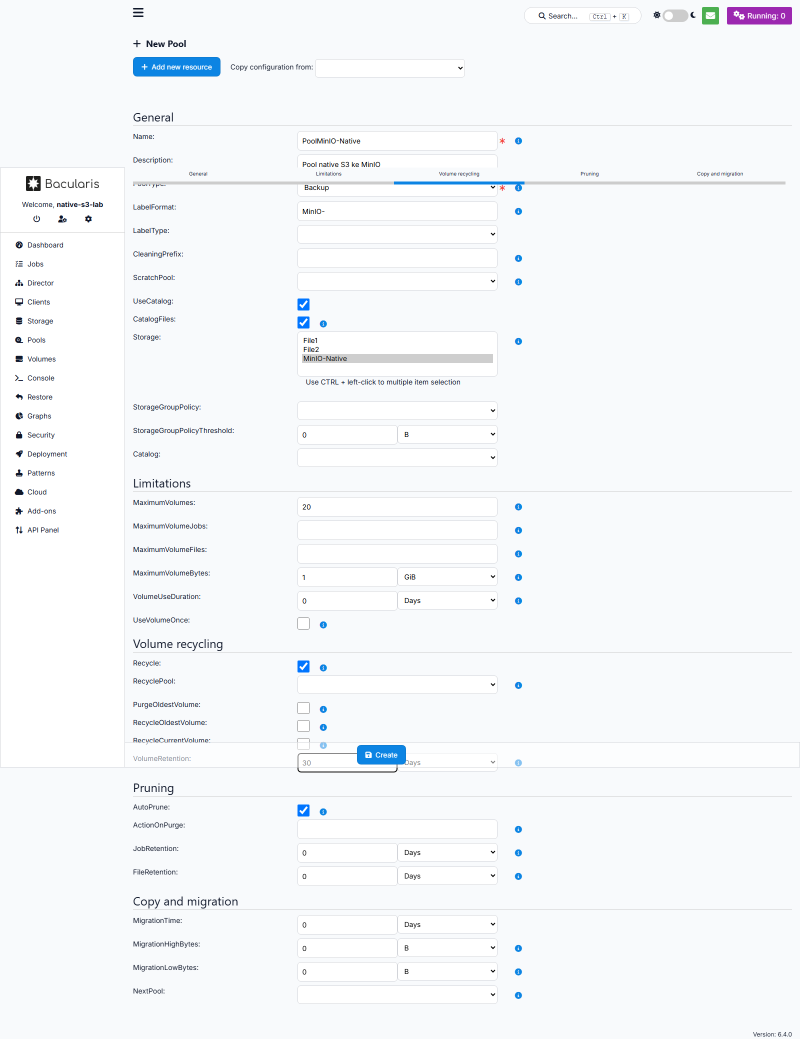Click the info icon next to JobRetention

(x=518, y=853)
